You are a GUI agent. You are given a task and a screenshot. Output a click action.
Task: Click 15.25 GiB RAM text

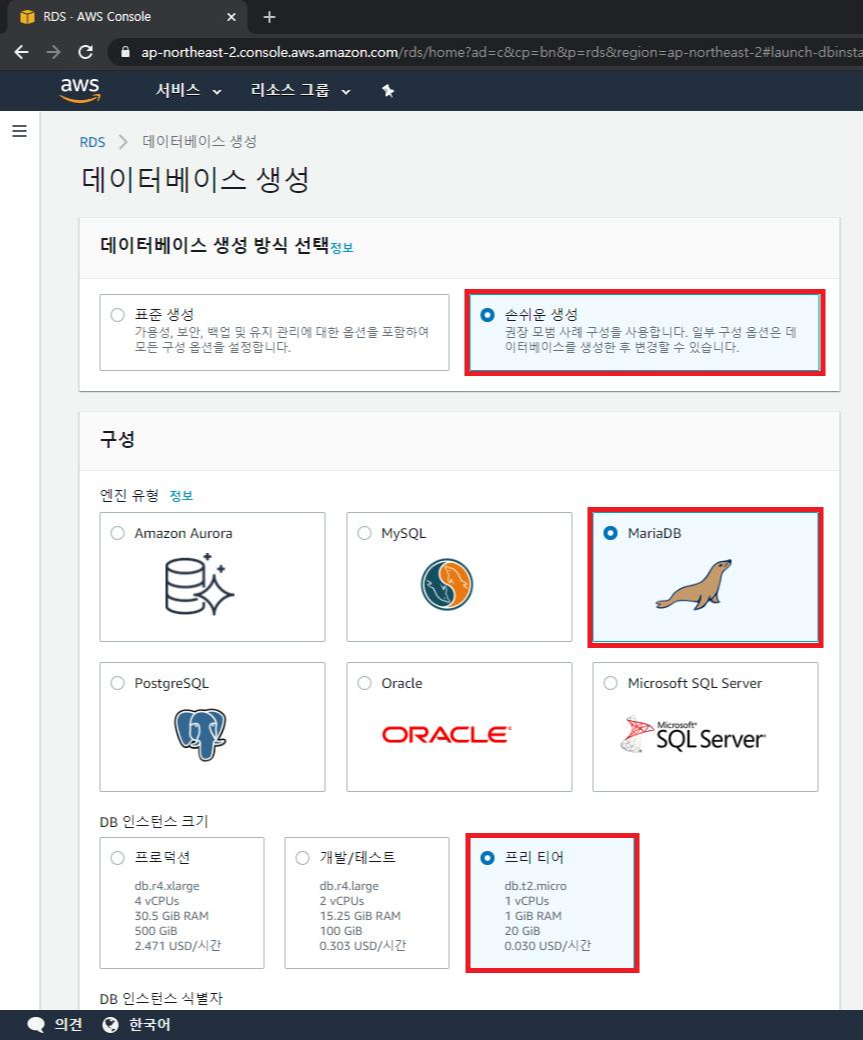click(x=360, y=916)
